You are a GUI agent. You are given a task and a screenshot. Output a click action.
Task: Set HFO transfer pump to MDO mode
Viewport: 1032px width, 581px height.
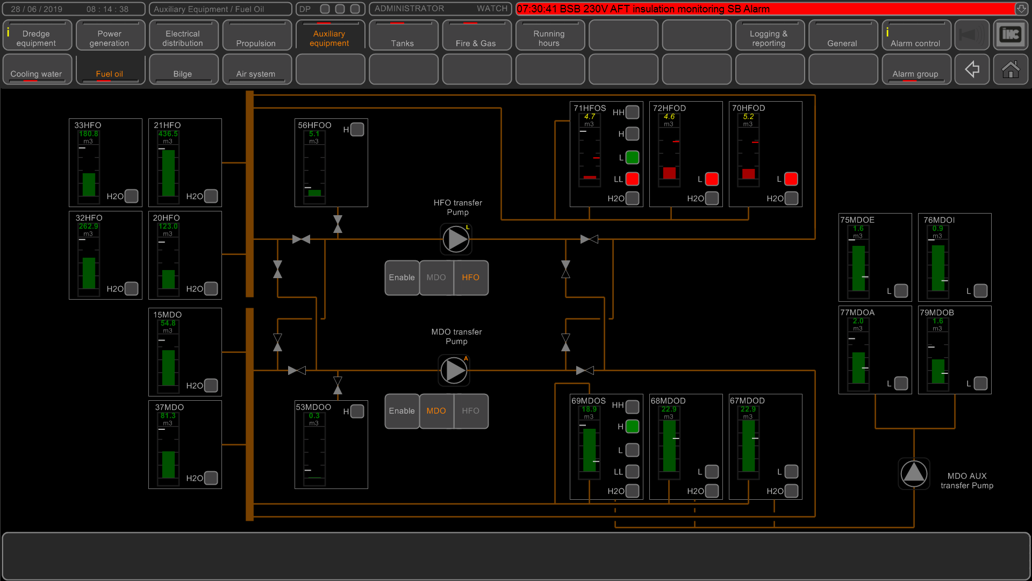(x=436, y=278)
